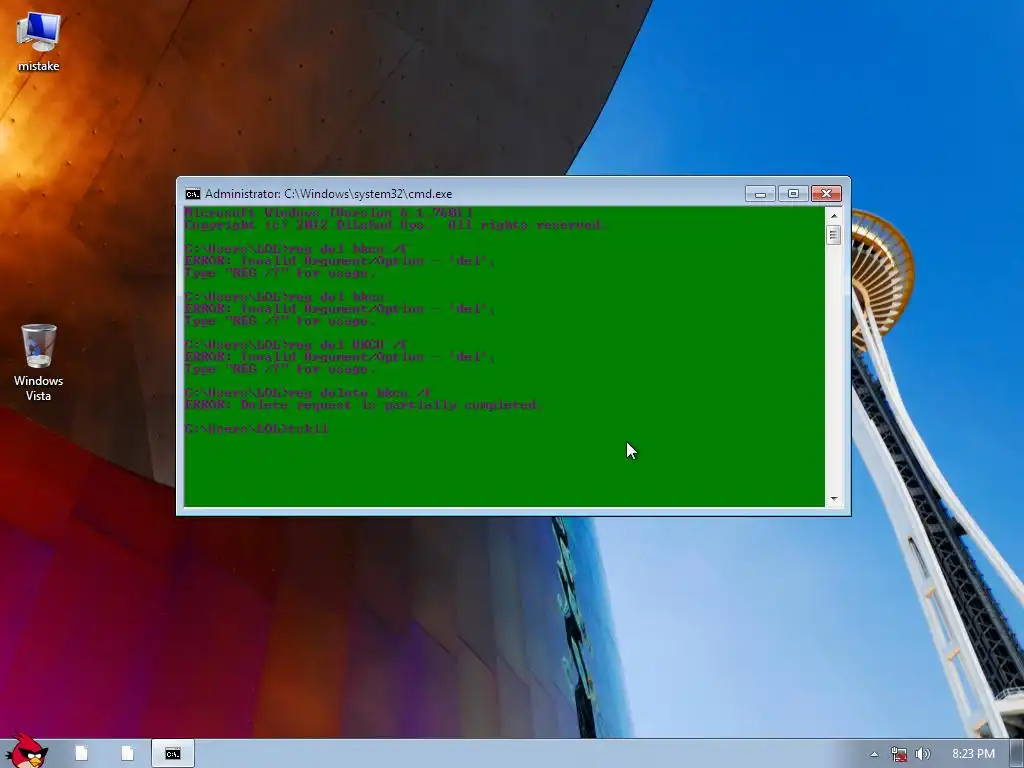1024x768 pixels.
Task: Open the network tray icon
Action: tap(899, 754)
